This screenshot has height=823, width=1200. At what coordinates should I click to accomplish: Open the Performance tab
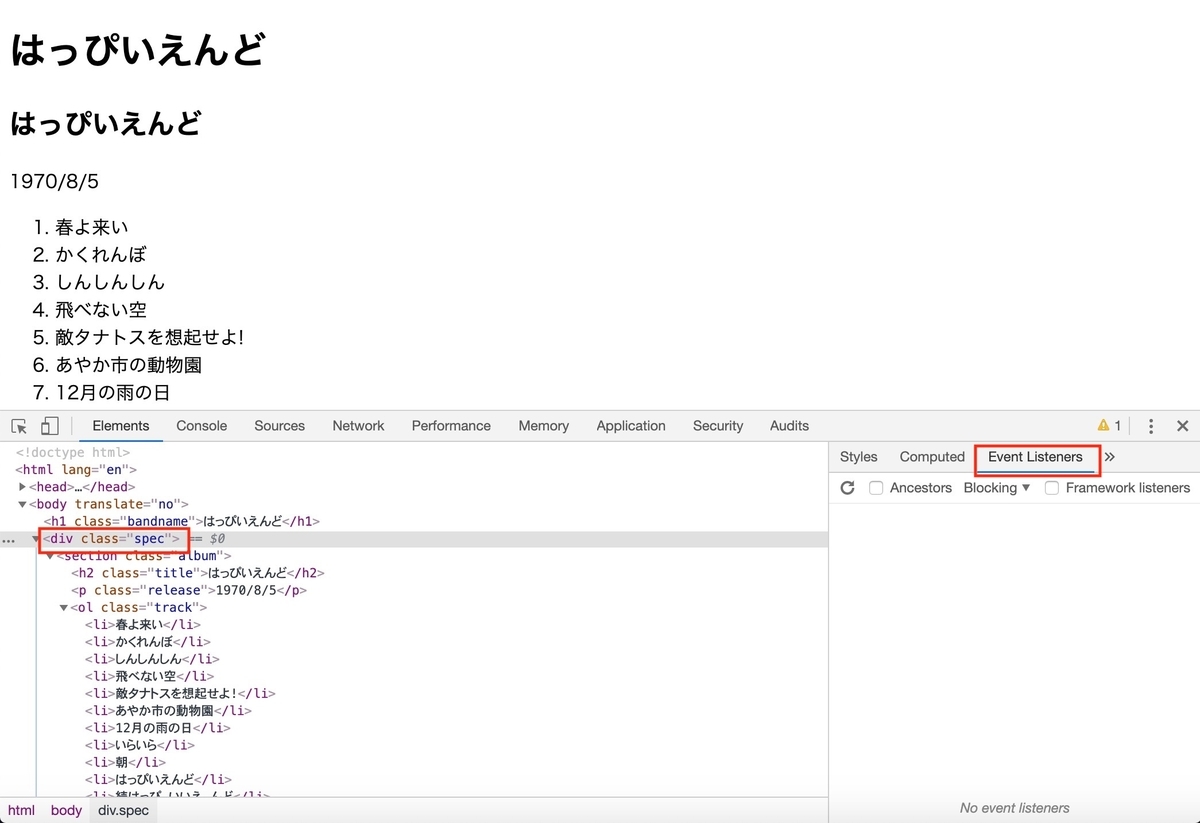451,426
